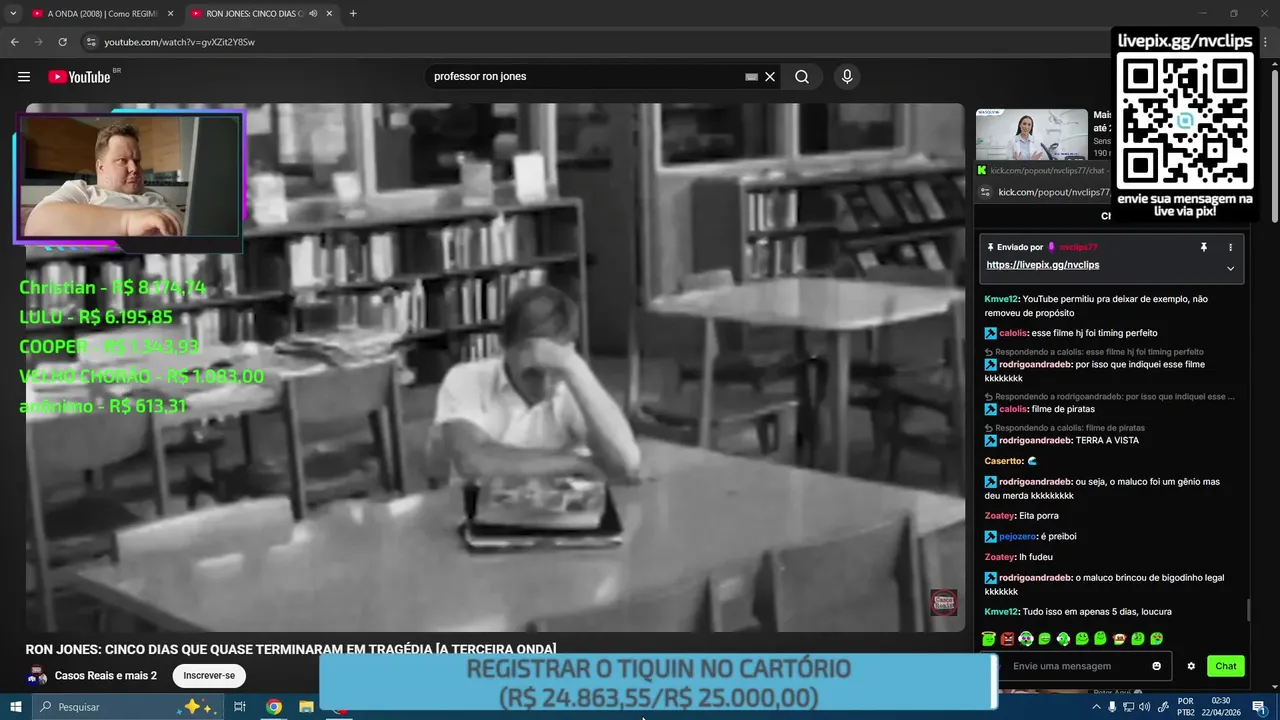Open site info icon beside youtube.com URL

(91, 42)
